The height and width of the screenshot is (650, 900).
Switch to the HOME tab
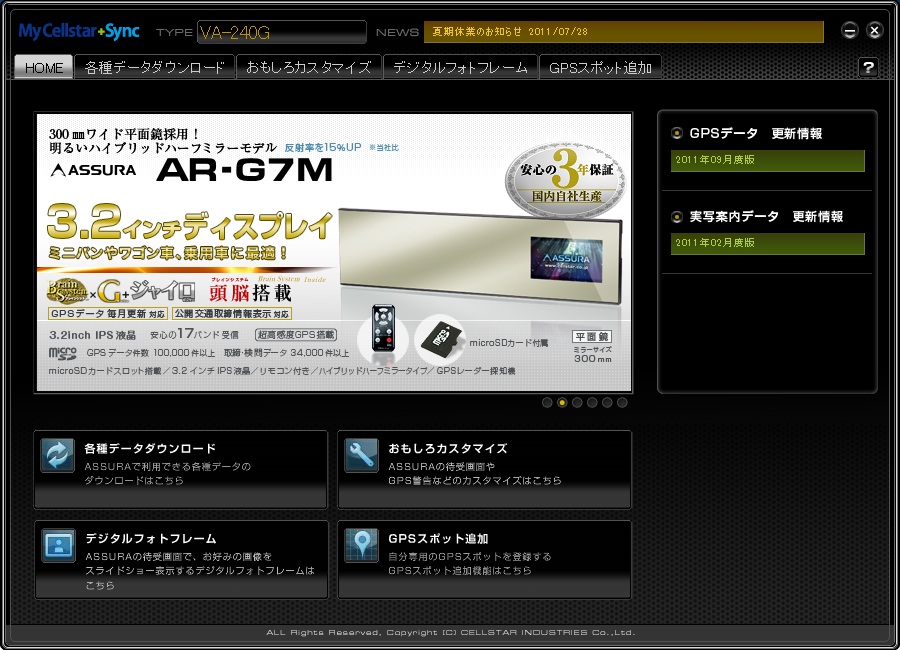click(44, 67)
